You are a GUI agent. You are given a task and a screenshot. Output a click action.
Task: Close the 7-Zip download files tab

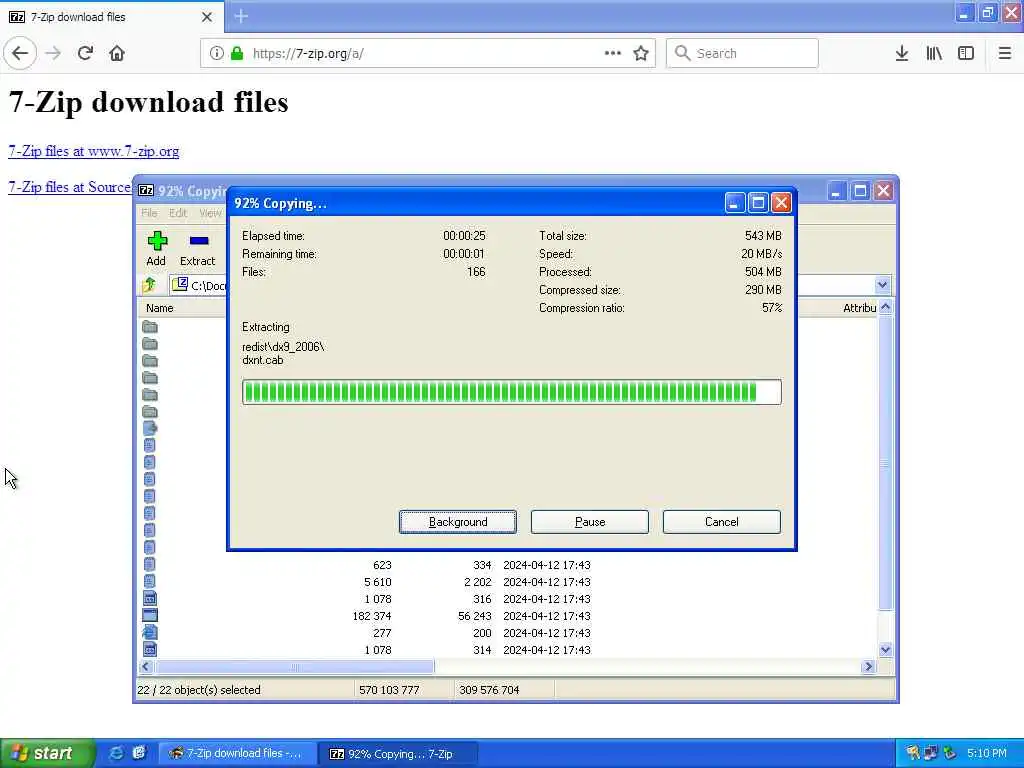[207, 17]
